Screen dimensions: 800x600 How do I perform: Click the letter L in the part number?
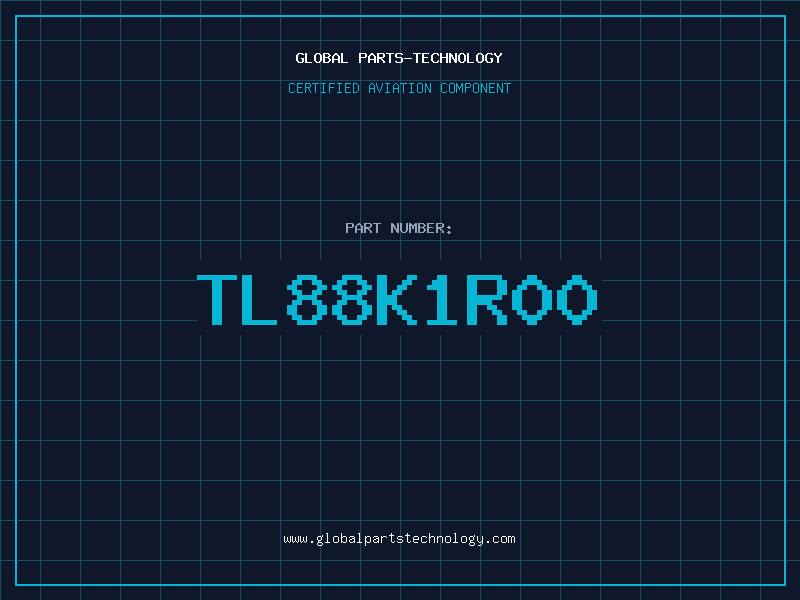tap(259, 299)
